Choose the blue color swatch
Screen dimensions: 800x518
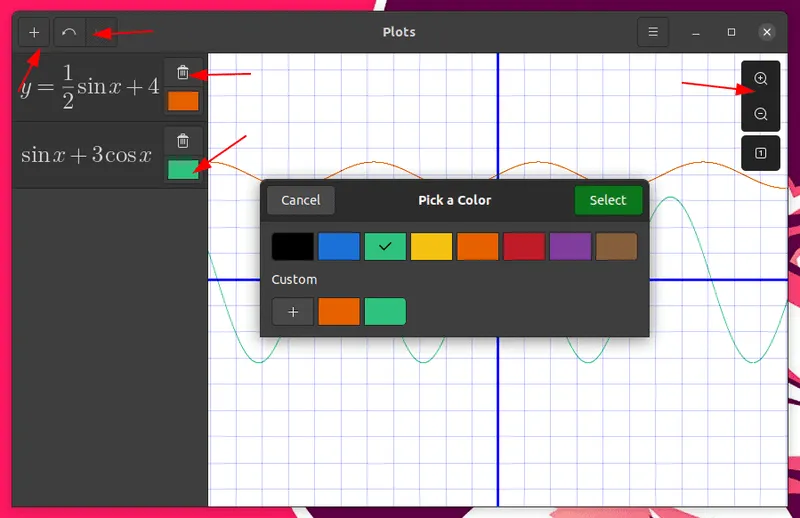(339, 246)
